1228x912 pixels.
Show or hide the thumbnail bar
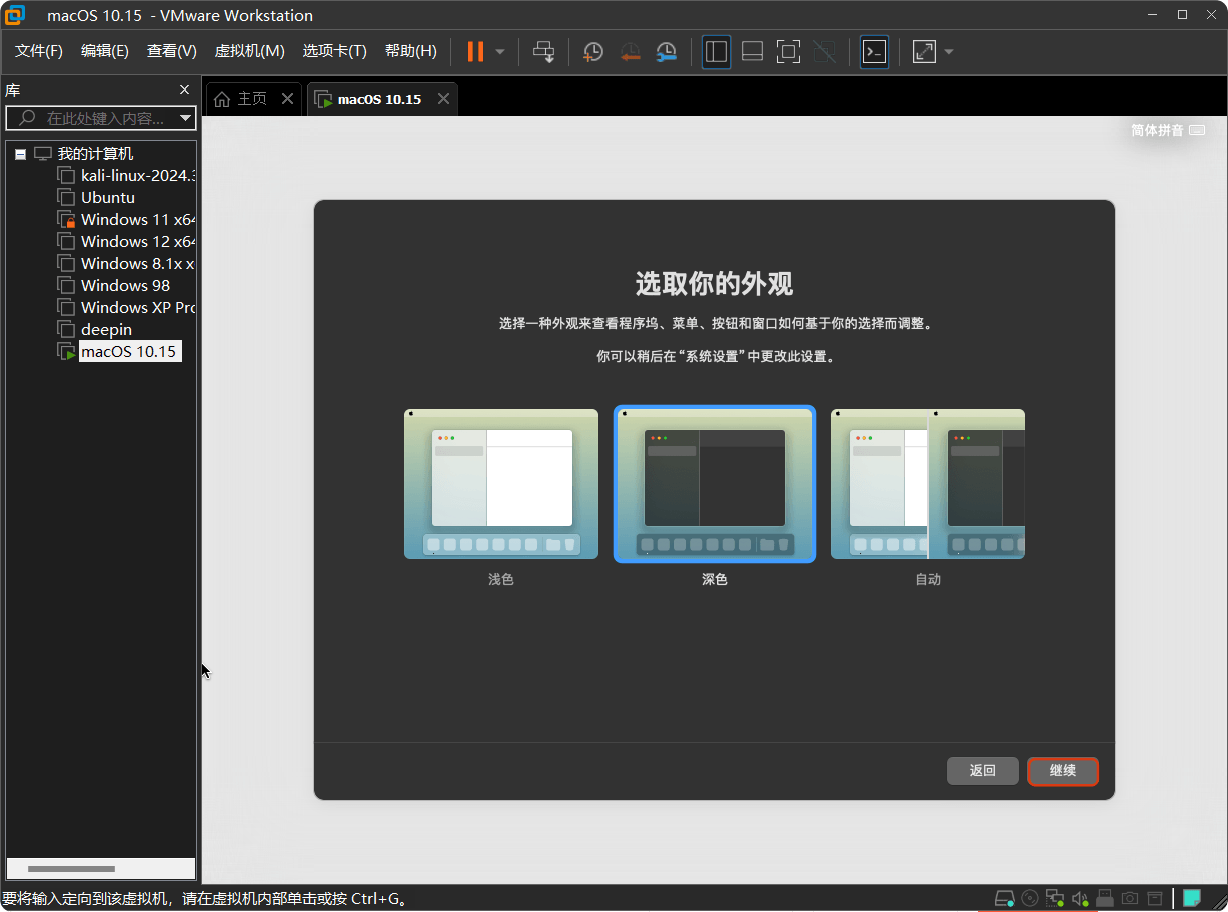pos(752,51)
